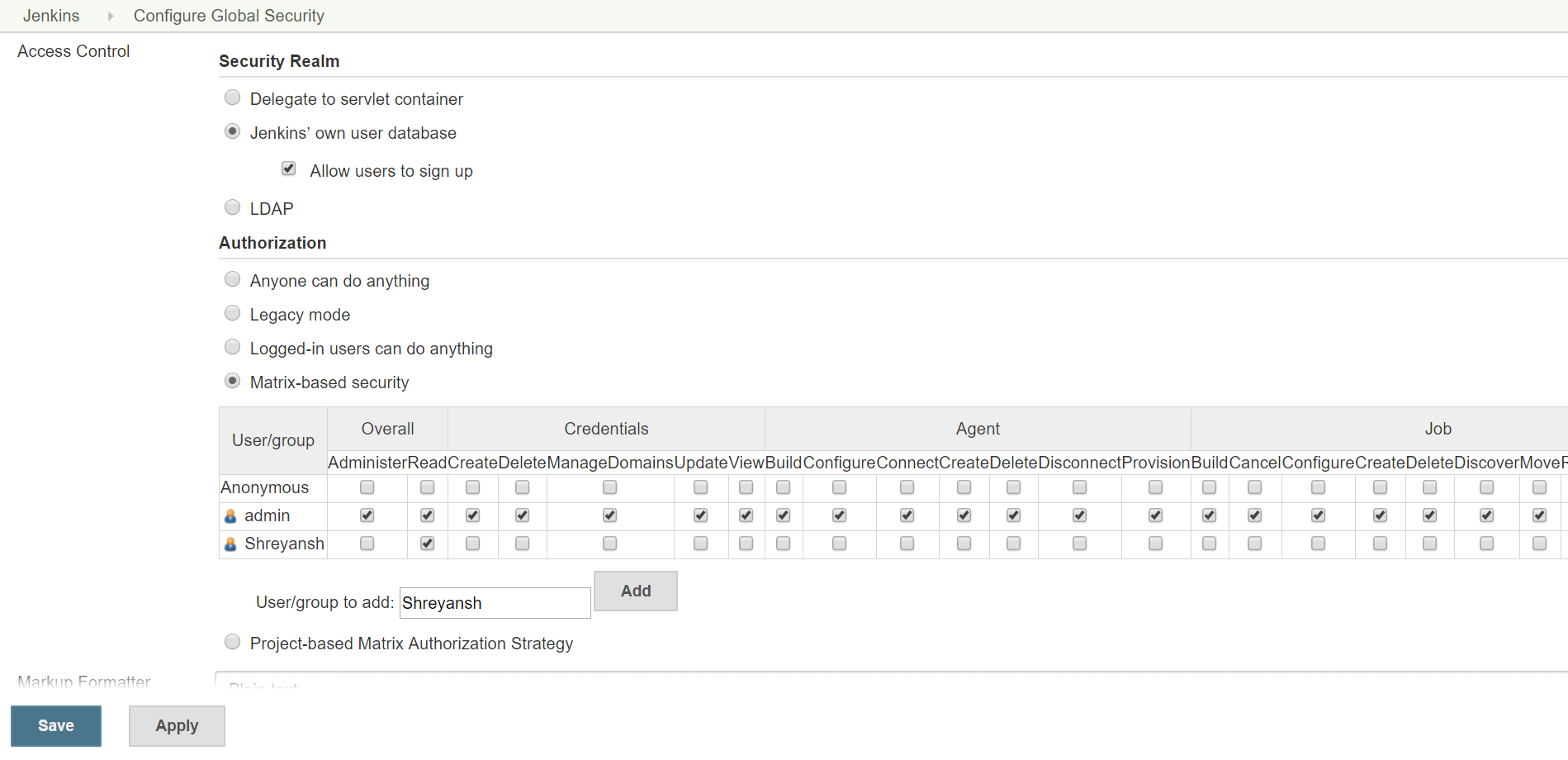Click the Shreyansh user icon
The width and height of the screenshot is (1568, 760).
click(230, 544)
